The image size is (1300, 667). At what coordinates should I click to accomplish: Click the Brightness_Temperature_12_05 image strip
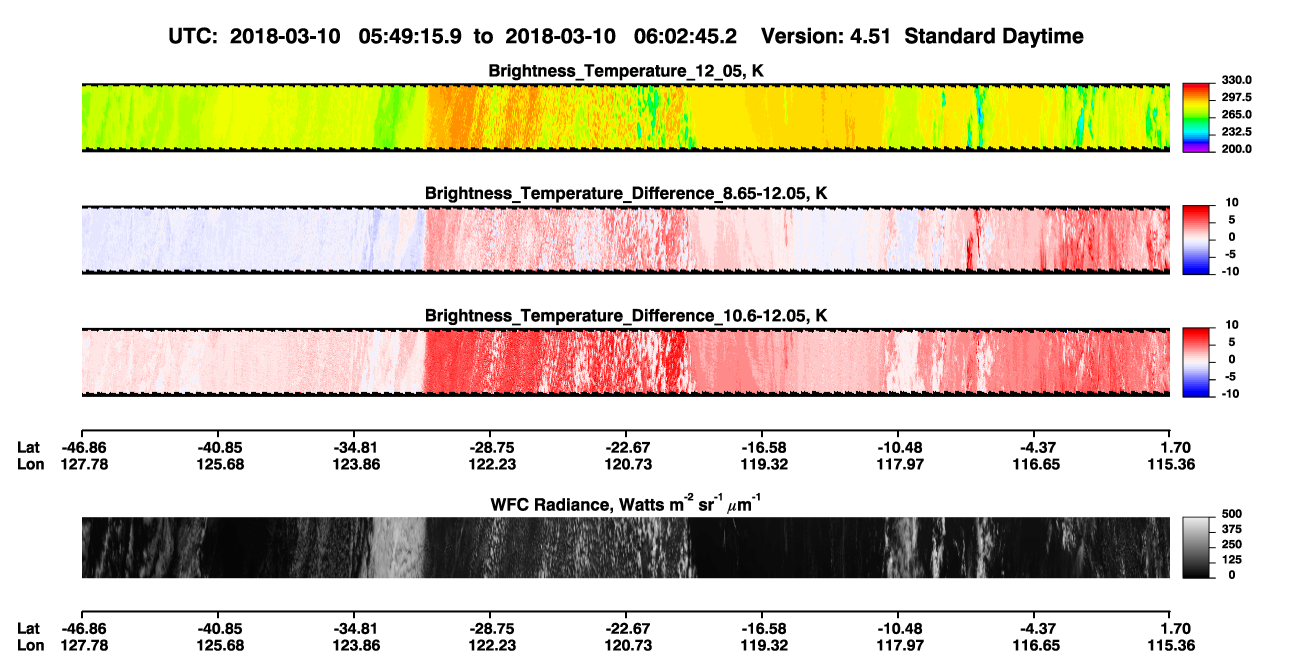[625, 118]
